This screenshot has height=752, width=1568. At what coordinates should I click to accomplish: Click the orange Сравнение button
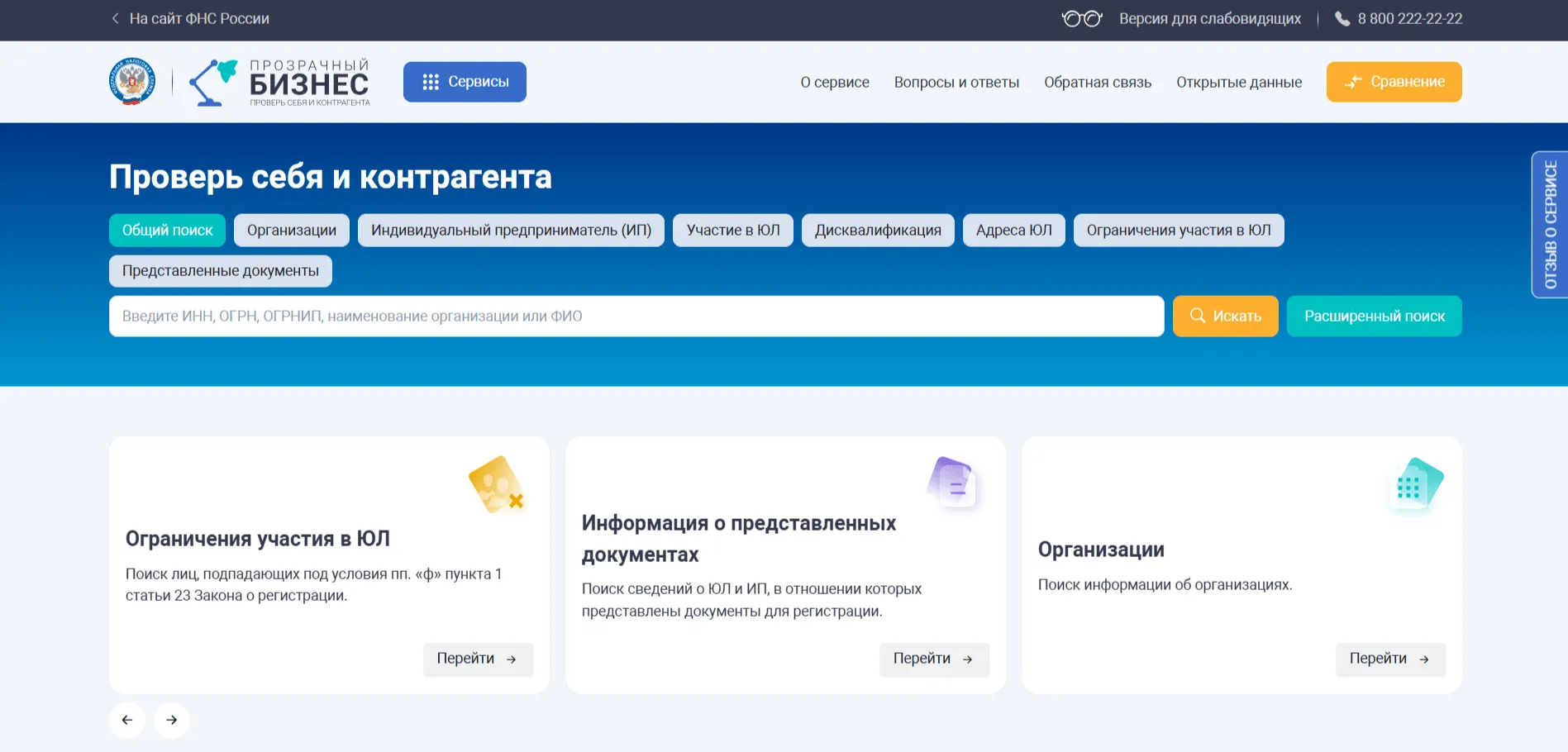point(1394,82)
